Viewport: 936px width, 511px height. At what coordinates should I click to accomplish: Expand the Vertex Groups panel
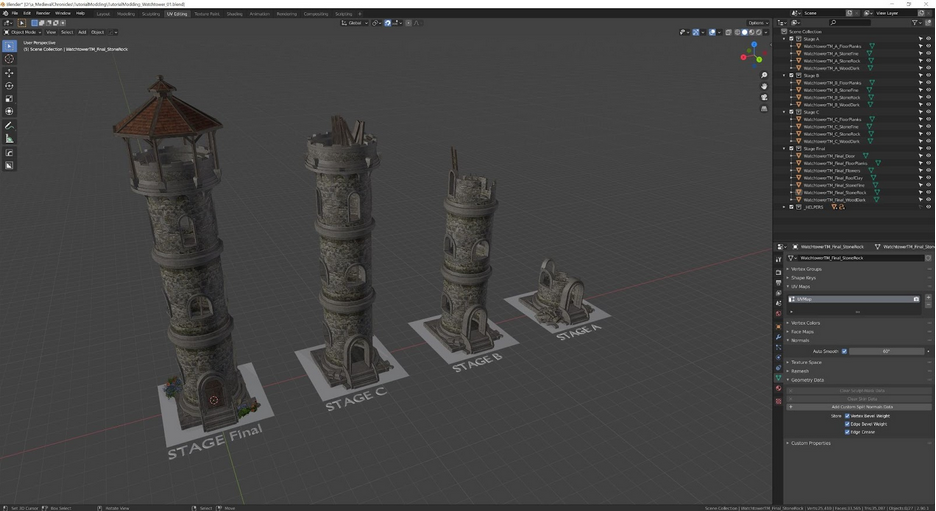[x=806, y=269]
